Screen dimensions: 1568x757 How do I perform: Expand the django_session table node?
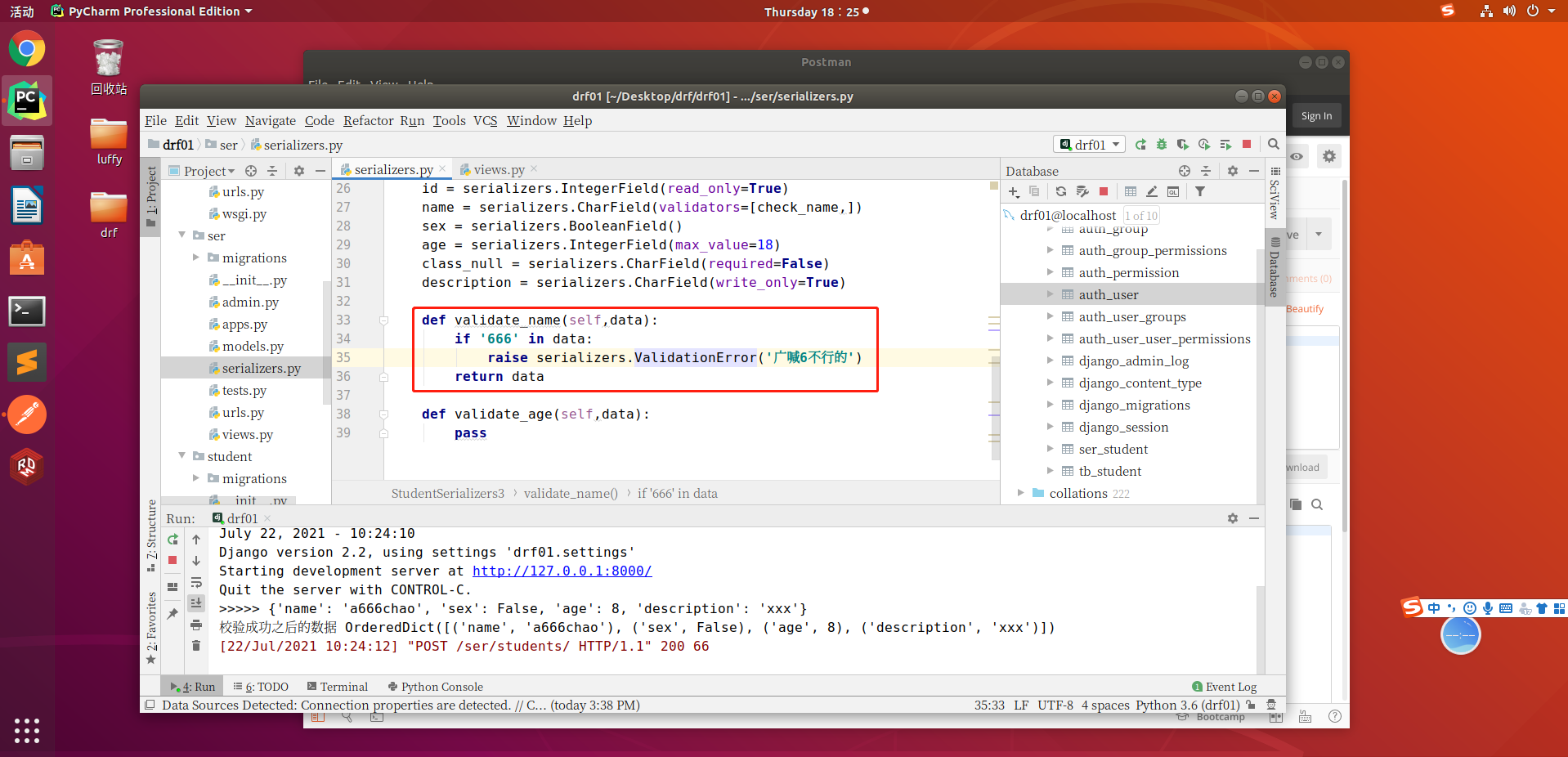[1051, 427]
